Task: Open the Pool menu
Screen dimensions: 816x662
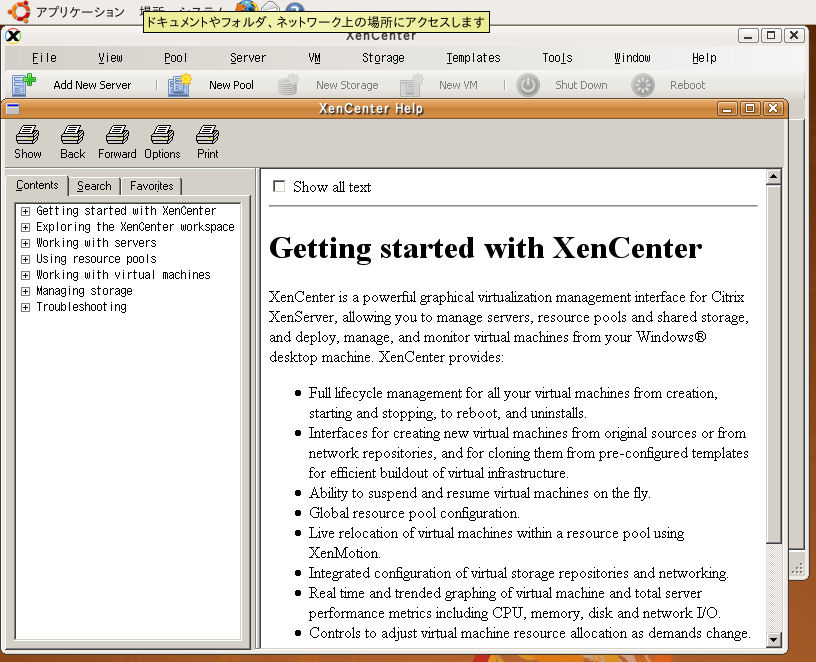Action: coord(175,58)
